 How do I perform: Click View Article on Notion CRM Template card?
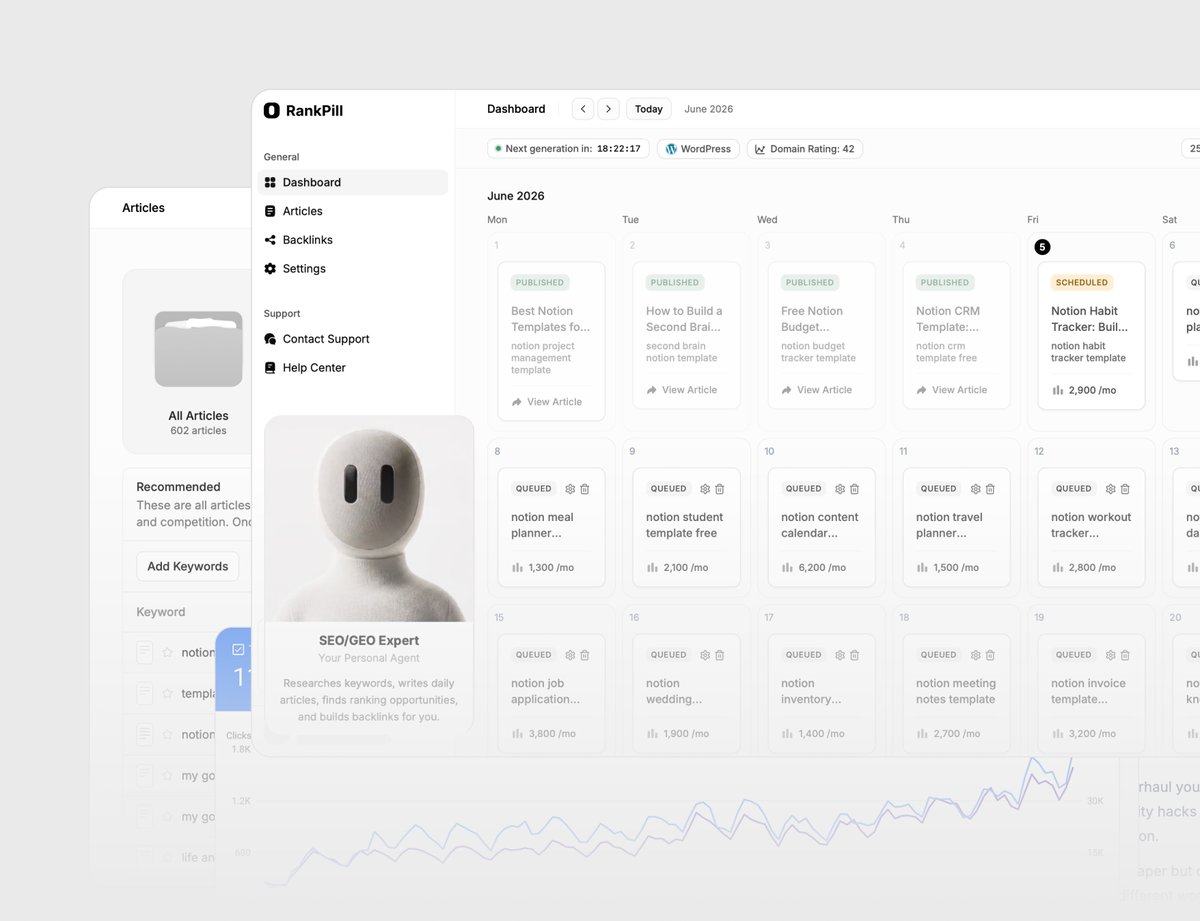coord(952,390)
